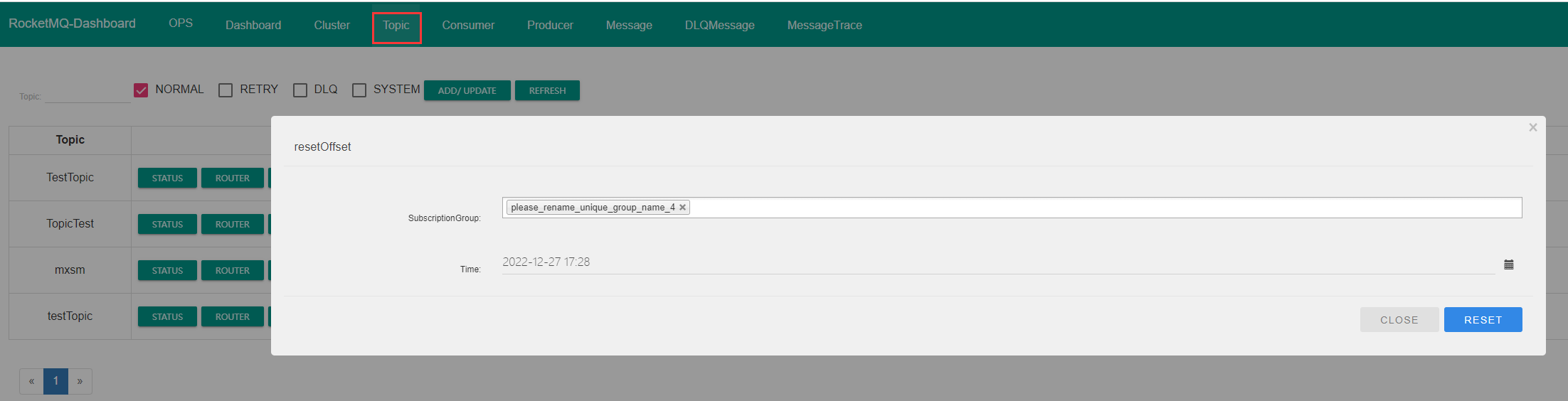Navigate to the MessageTrace tab
1568x401 pixels.
(x=824, y=26)
